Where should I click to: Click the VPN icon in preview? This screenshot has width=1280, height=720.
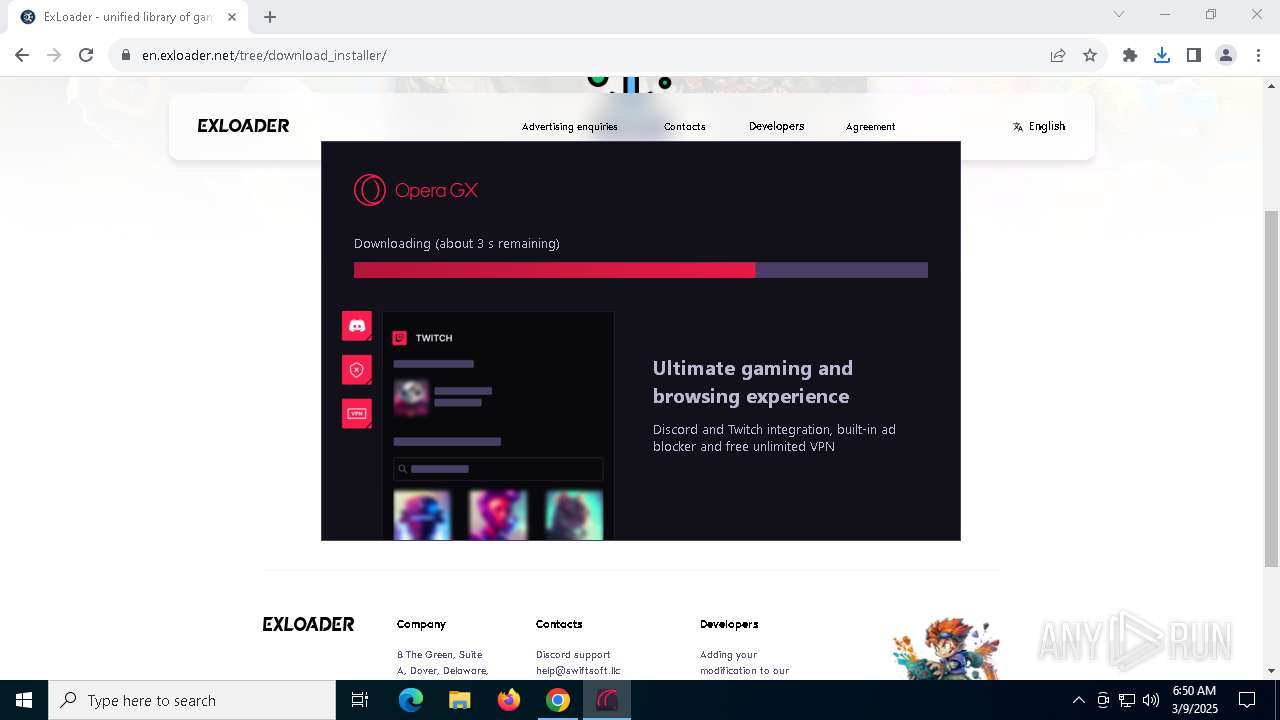coord(357,414)
